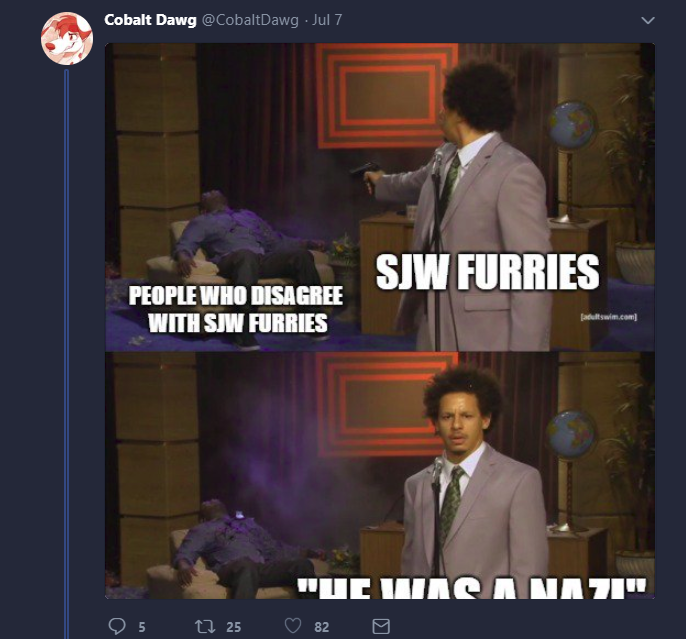The width and height of the screenshot is (686, 639).
Task: Click the adultswim.com watermark in the image
Action: (x=609, y=317)
